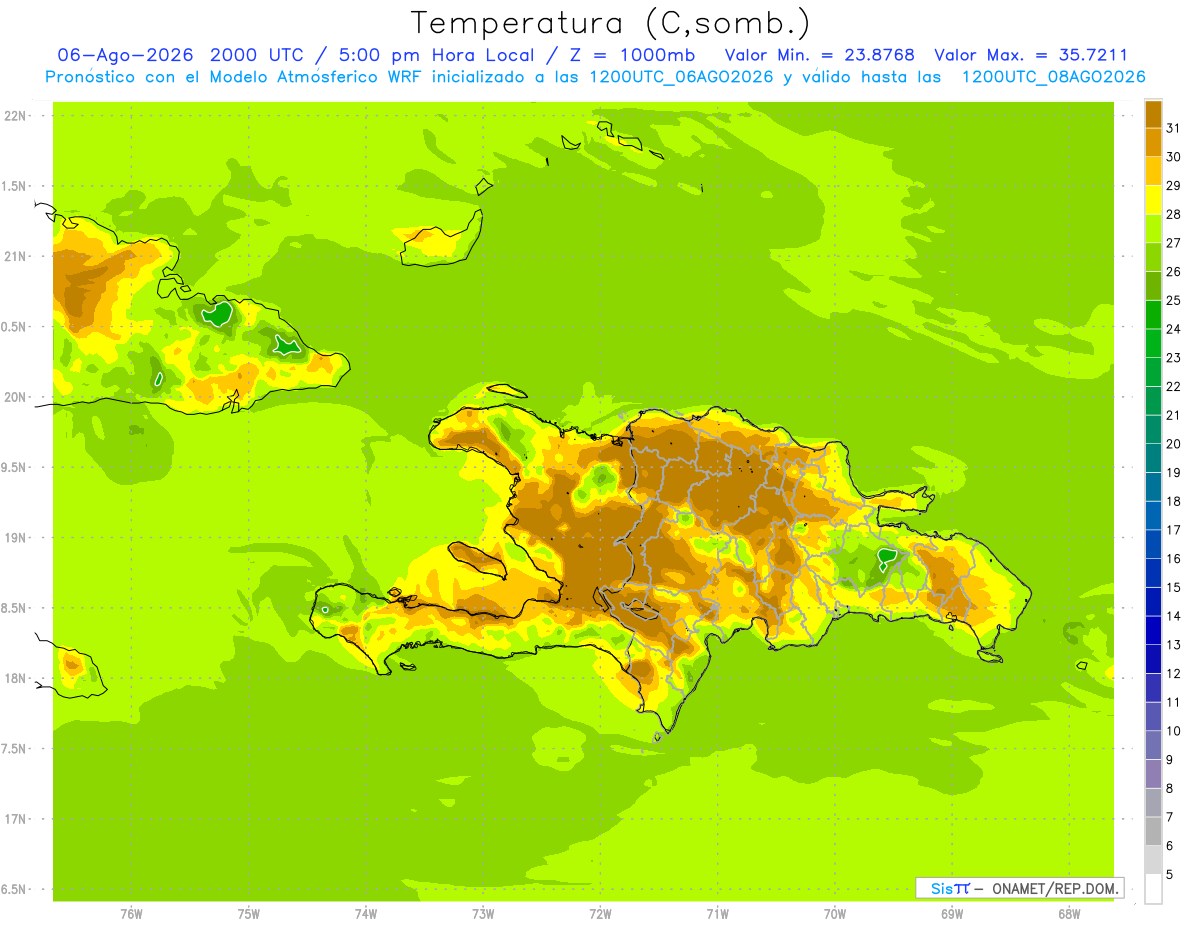The width and height of the screenshot is (1200, 927).
Task: Click the "75W" longitude label
Action: point(248,914)
